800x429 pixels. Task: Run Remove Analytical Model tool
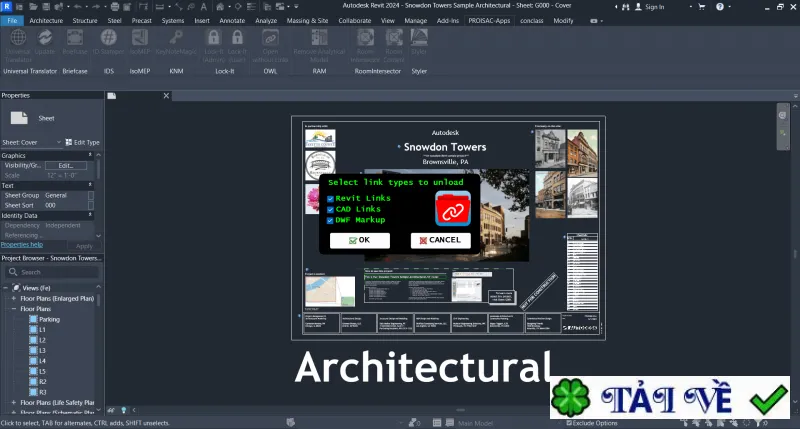click(319, 45)
